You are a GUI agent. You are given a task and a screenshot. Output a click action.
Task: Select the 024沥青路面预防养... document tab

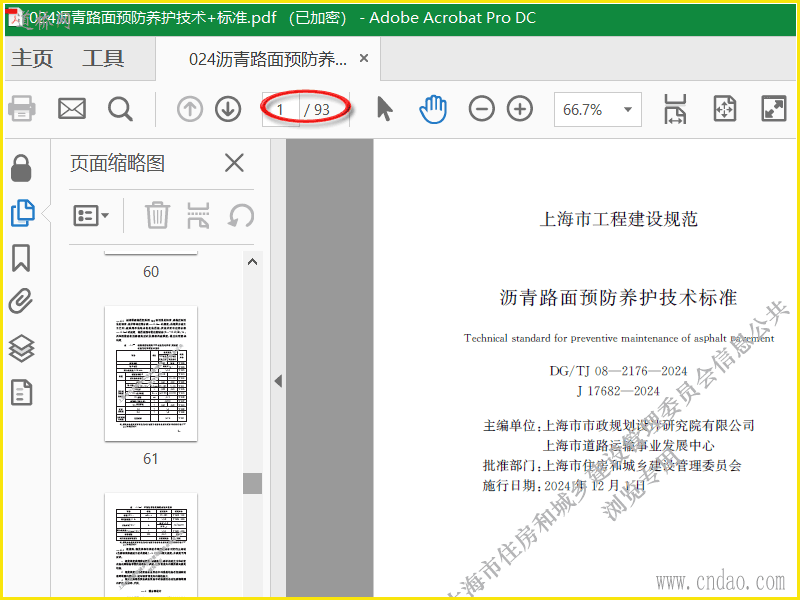click(x=268, y=59)
